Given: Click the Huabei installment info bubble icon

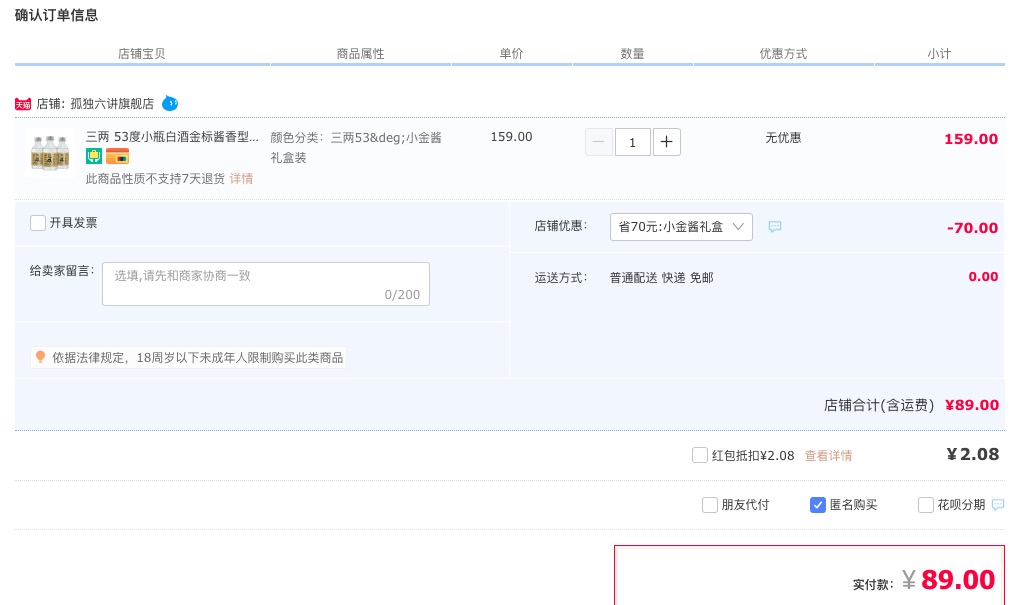Looking at the screenshot, I should tap(998, 505).
